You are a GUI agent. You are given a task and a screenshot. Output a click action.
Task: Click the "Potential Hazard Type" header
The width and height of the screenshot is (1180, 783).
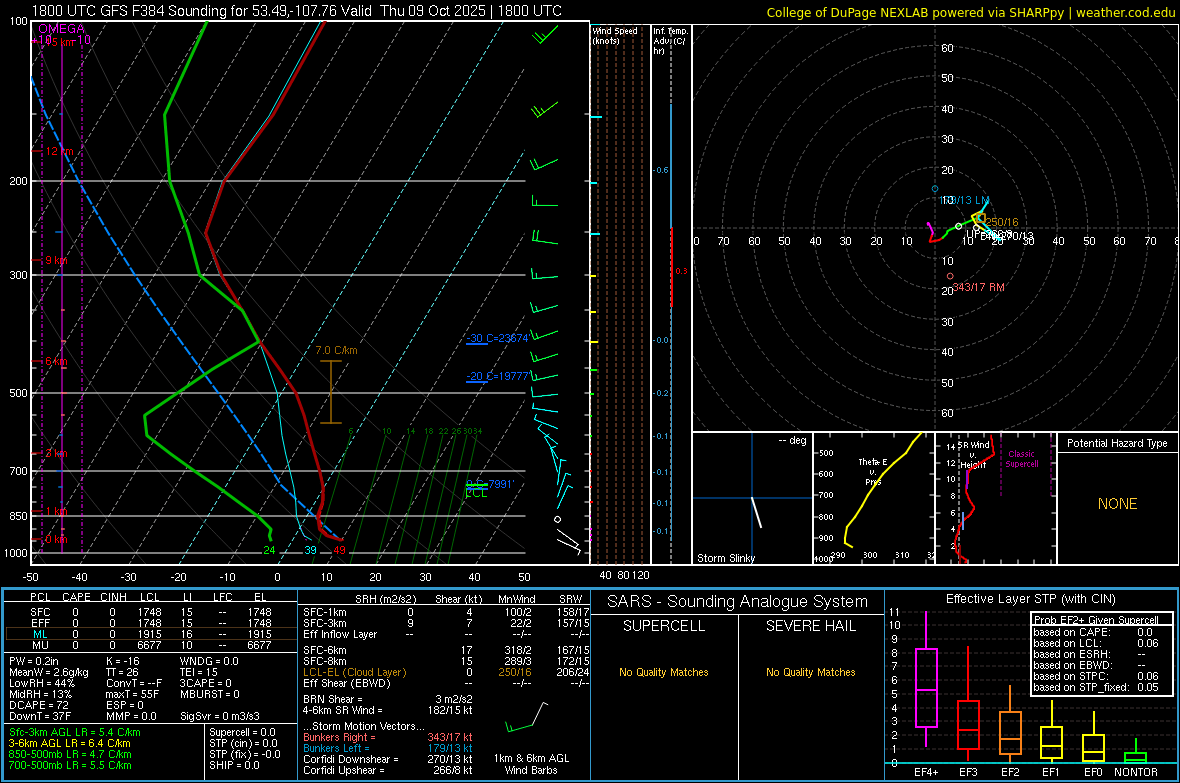tap(1117, 443)
